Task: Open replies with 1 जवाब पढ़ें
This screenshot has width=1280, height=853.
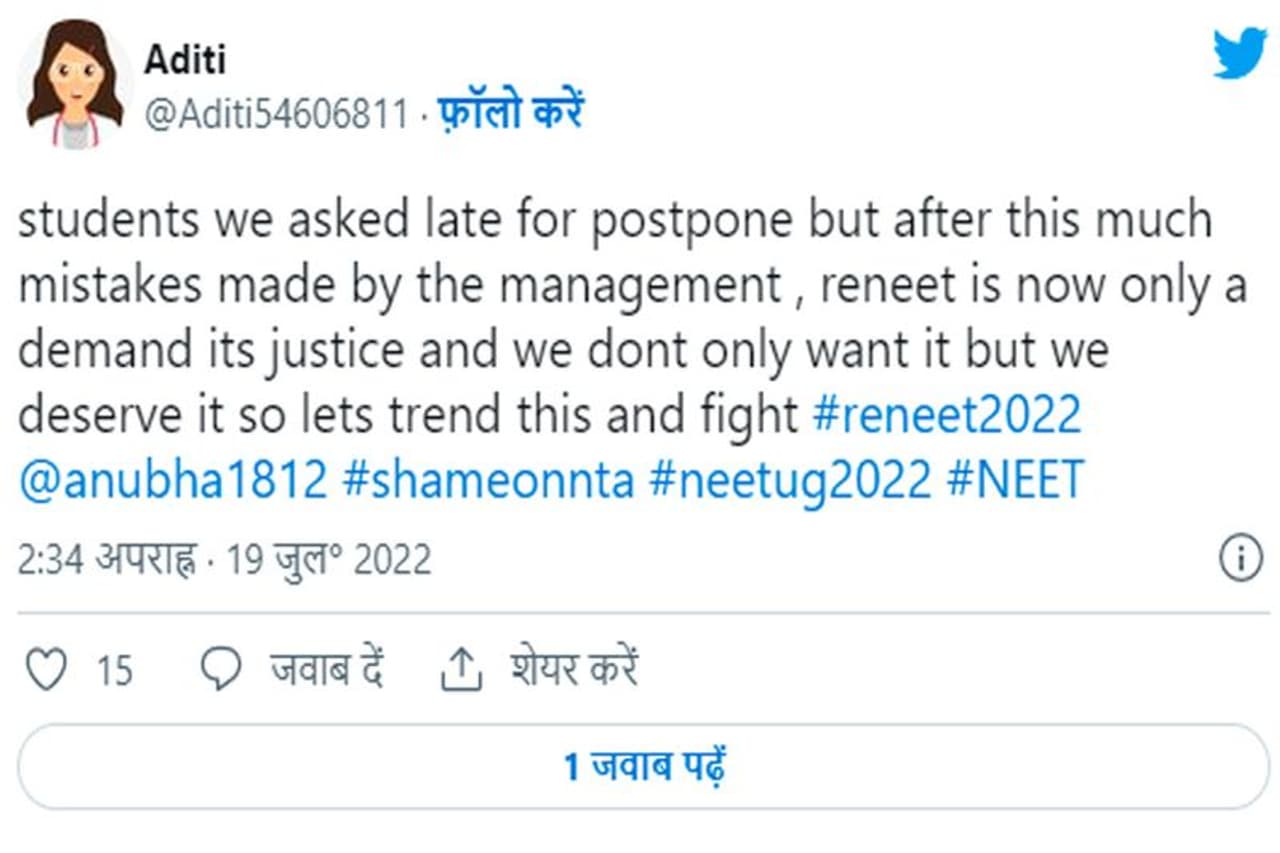Action: (x=644, y=767)
